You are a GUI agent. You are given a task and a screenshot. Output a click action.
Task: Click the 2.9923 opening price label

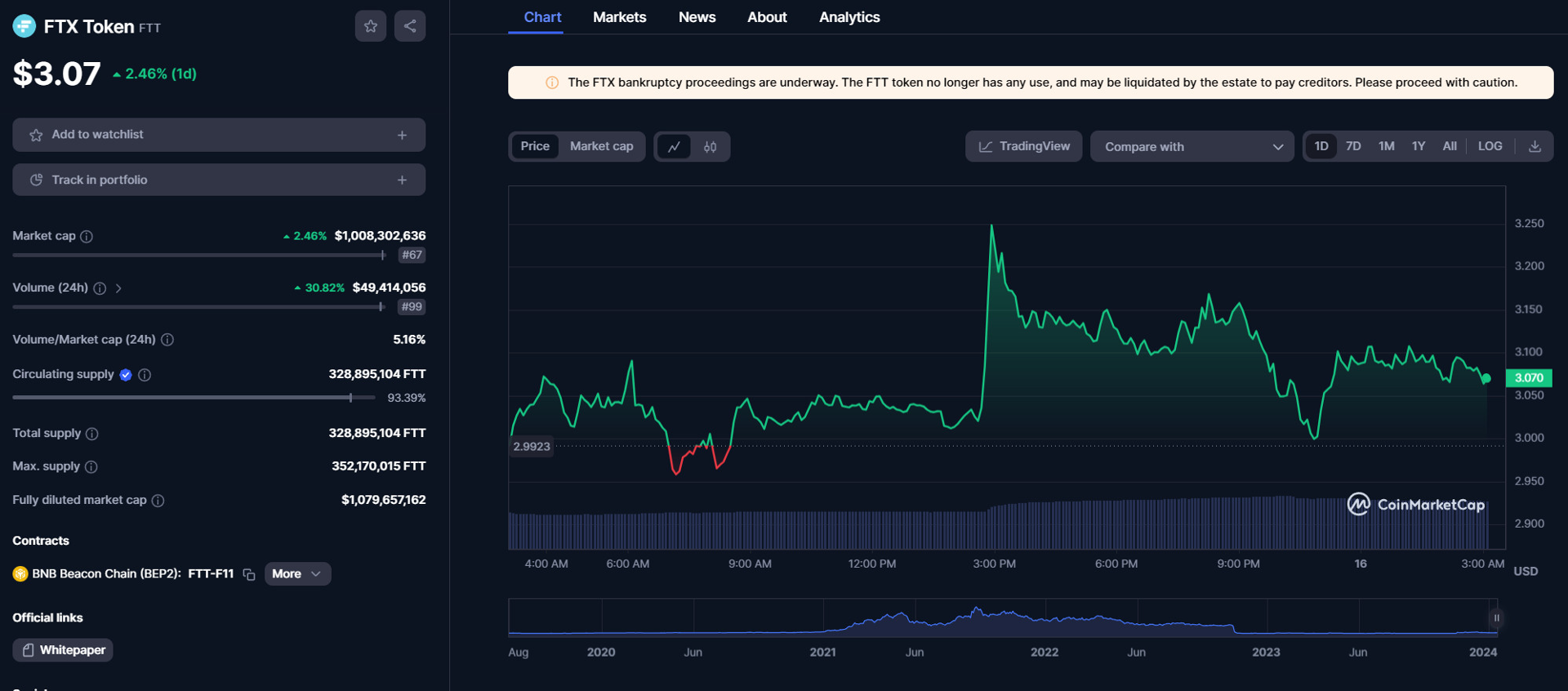coord(532,446)
